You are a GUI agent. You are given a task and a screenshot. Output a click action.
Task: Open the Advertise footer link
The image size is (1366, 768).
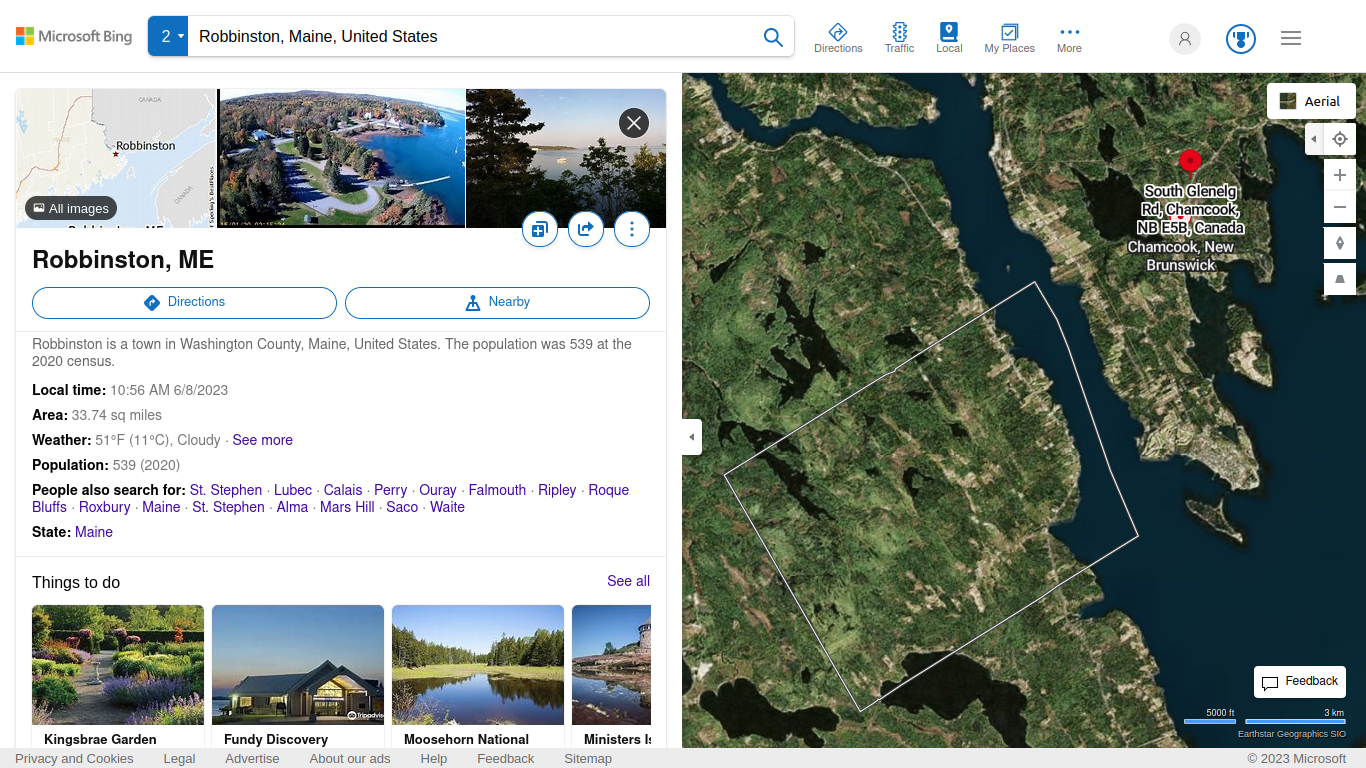[252, 759]
